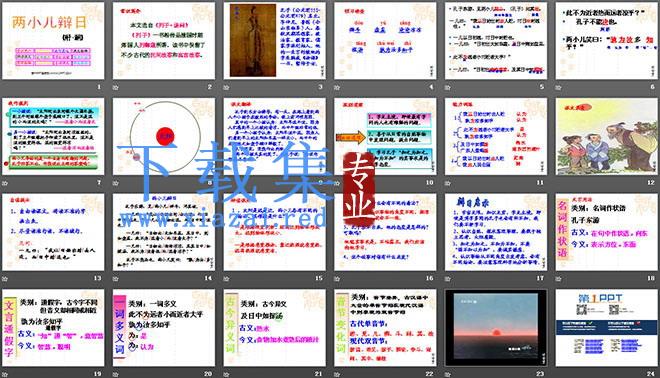The image size is (660, 378).
Task: Select the cartoon illustration slide 12
Action: point(607,137)
